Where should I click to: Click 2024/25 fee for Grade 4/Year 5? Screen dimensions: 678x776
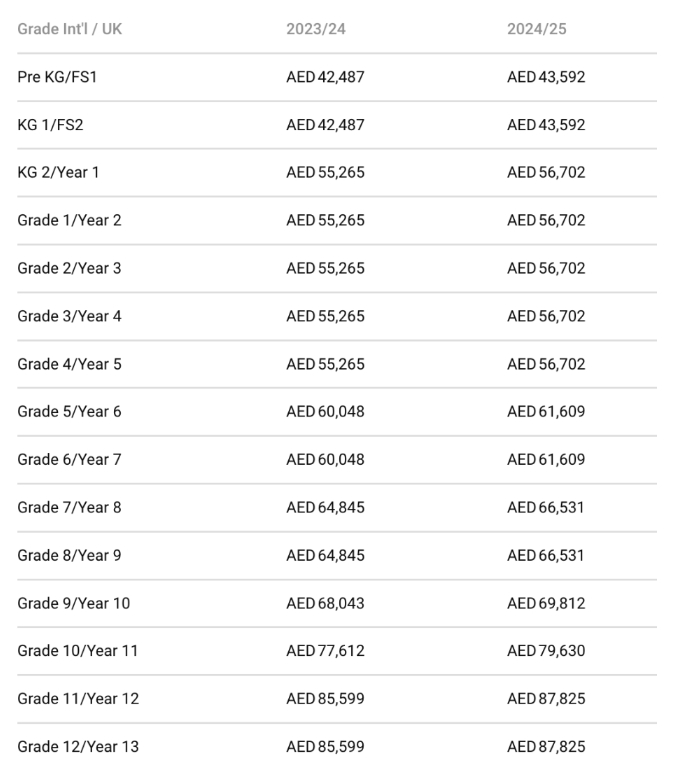pyautogui.click(x=546, y=364)
